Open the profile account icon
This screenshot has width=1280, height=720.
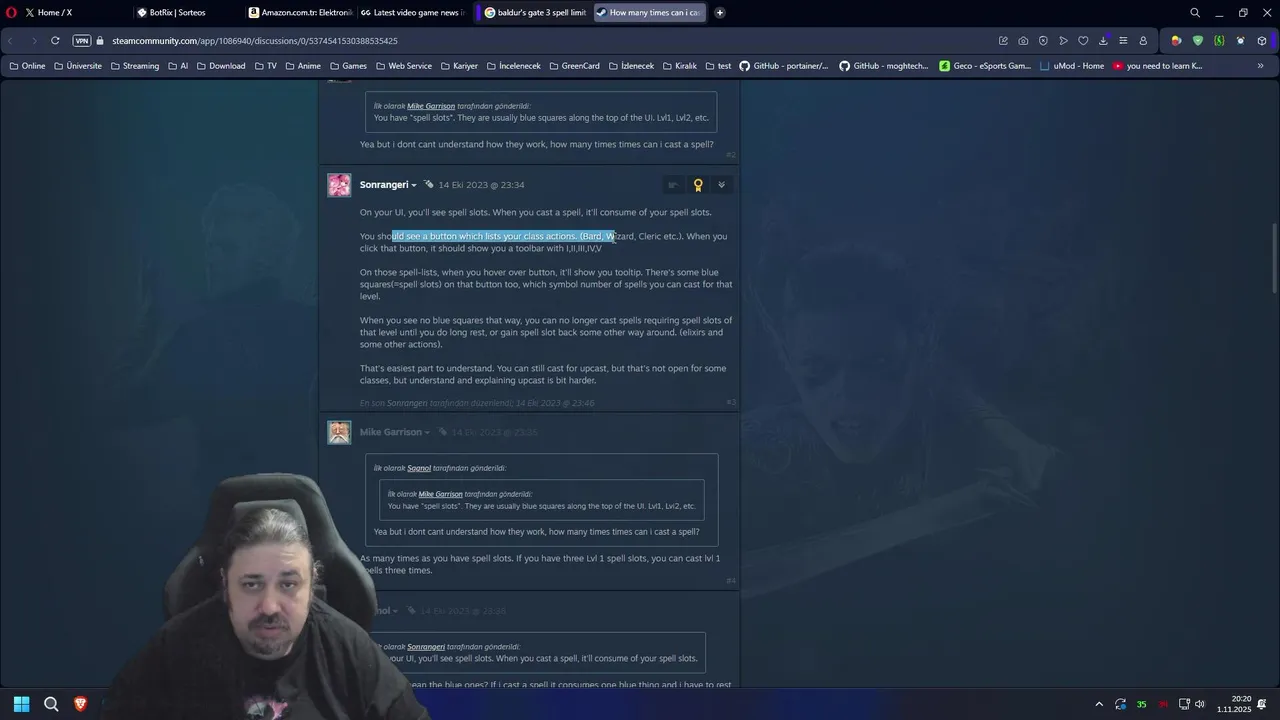point(1143,41)
